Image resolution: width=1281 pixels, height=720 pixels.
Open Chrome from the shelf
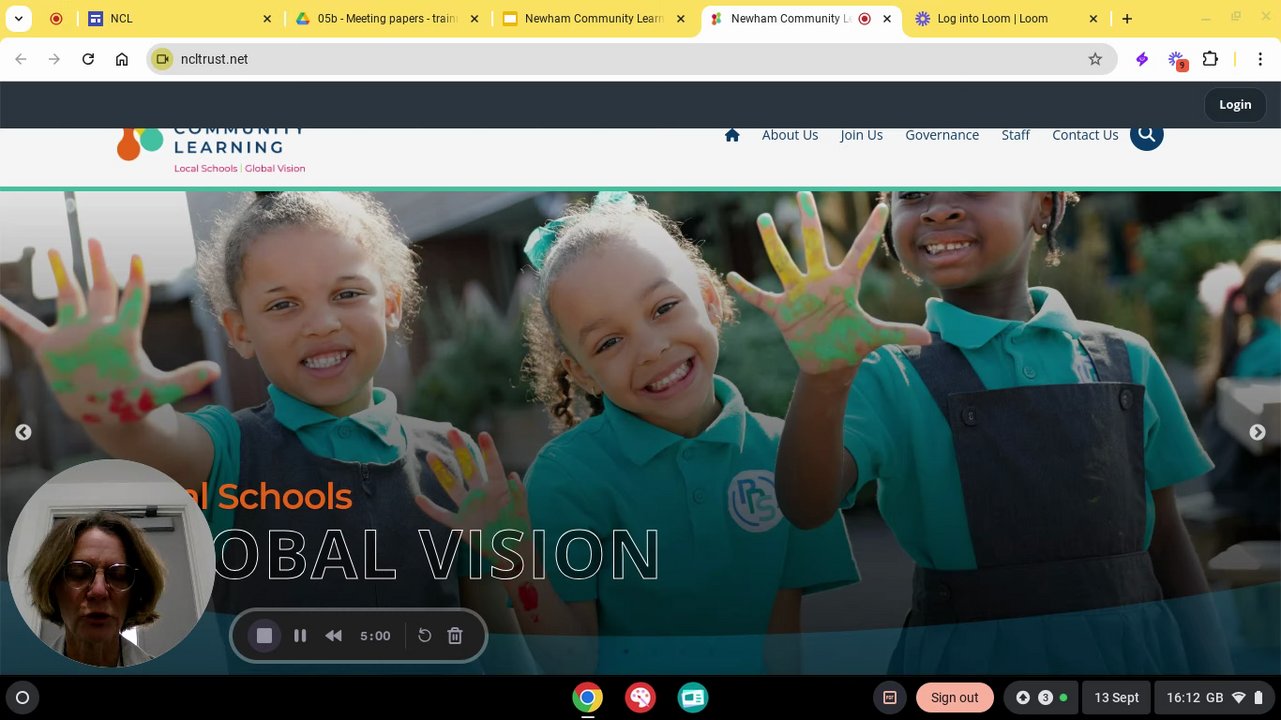point(588,698)
